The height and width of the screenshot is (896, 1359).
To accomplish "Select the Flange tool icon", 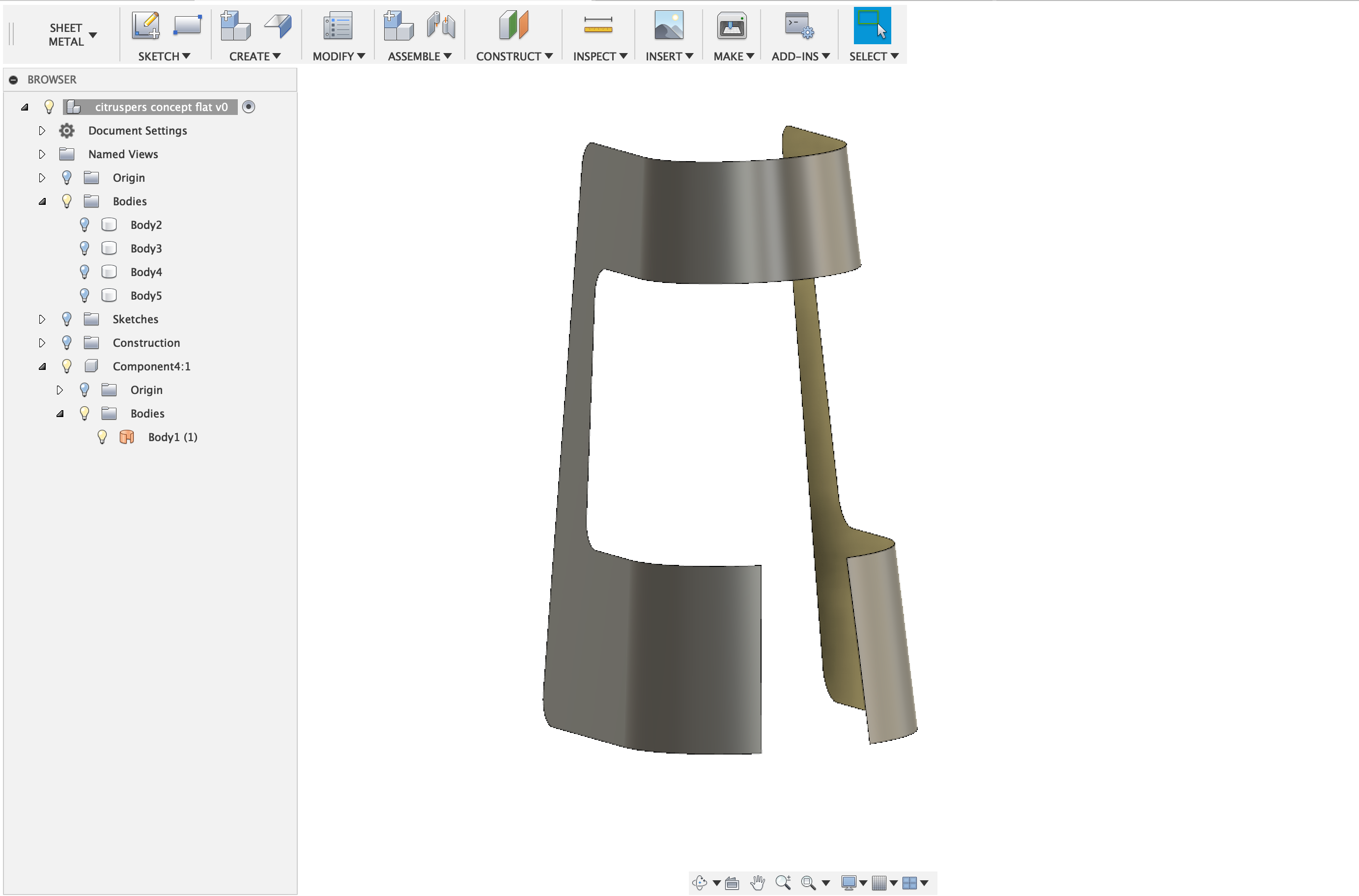I will coord(278,26).
